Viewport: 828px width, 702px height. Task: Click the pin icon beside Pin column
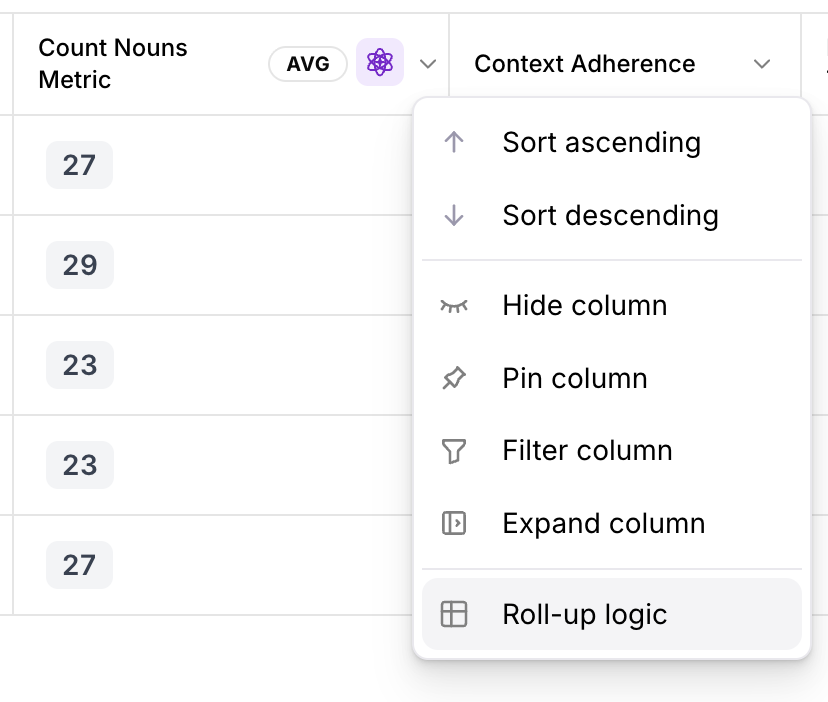click(454, 378)
